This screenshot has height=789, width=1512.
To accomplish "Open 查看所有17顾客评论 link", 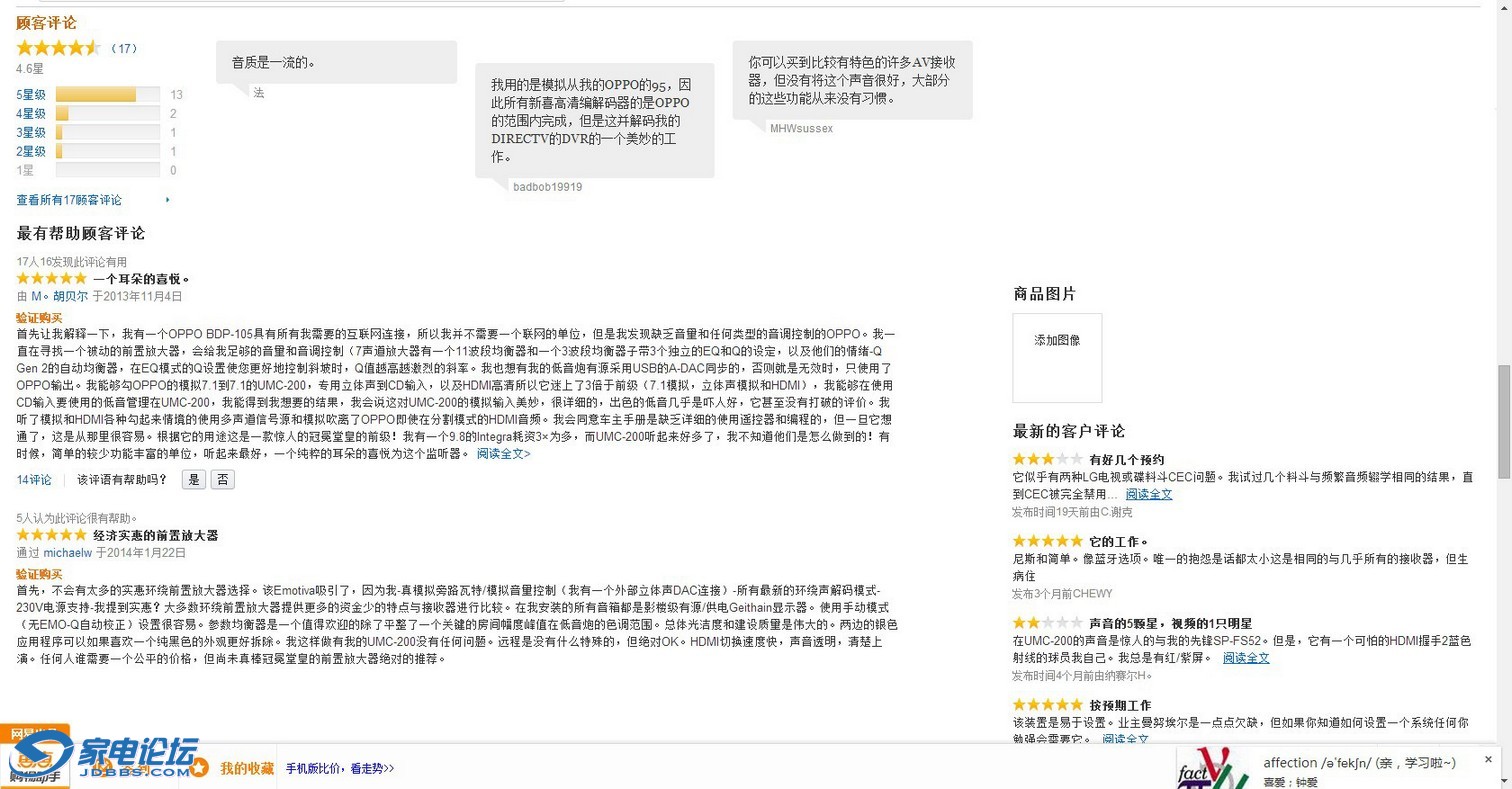I will coord(69,200).
